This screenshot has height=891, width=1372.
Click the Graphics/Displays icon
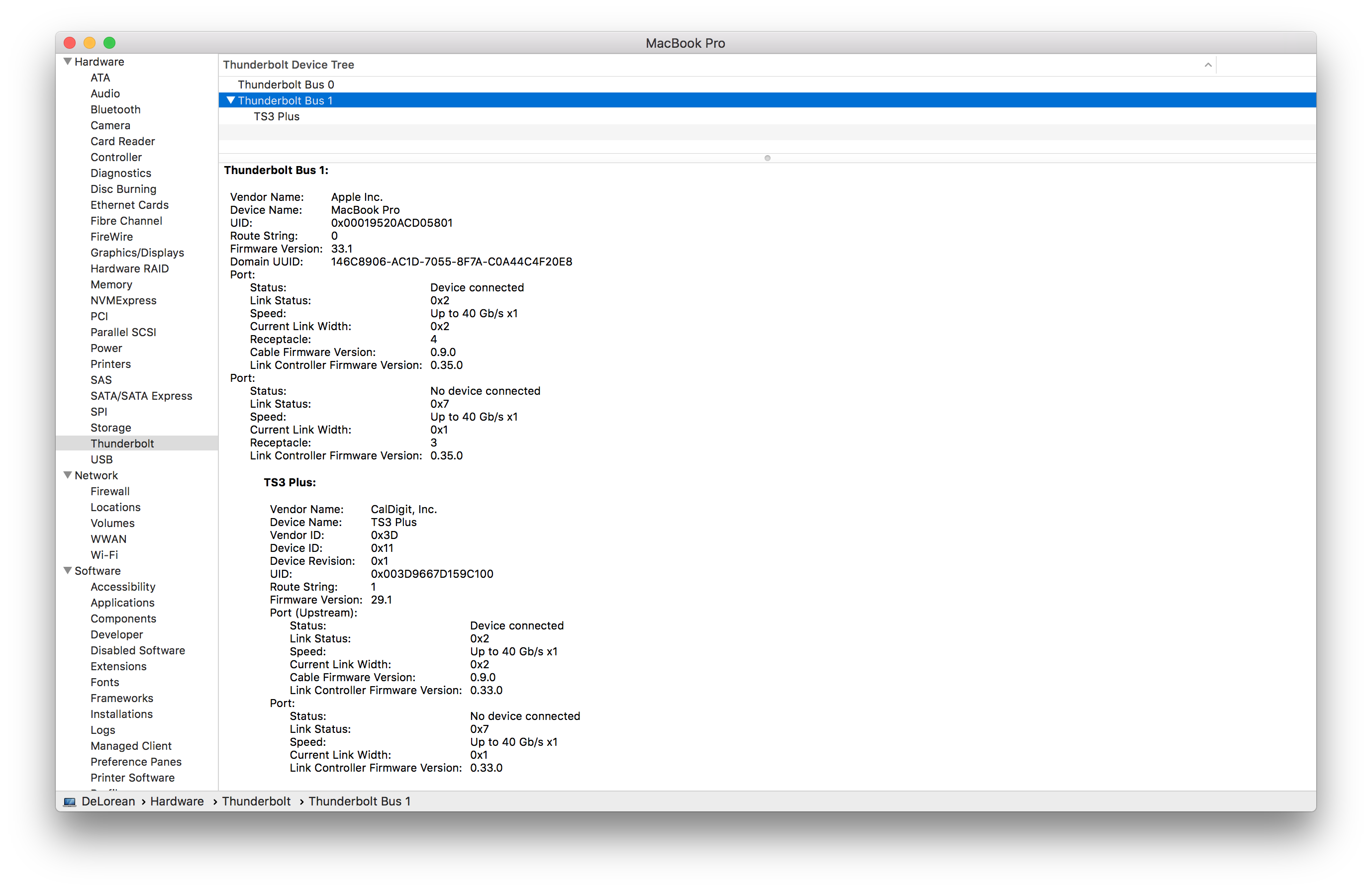135,252
